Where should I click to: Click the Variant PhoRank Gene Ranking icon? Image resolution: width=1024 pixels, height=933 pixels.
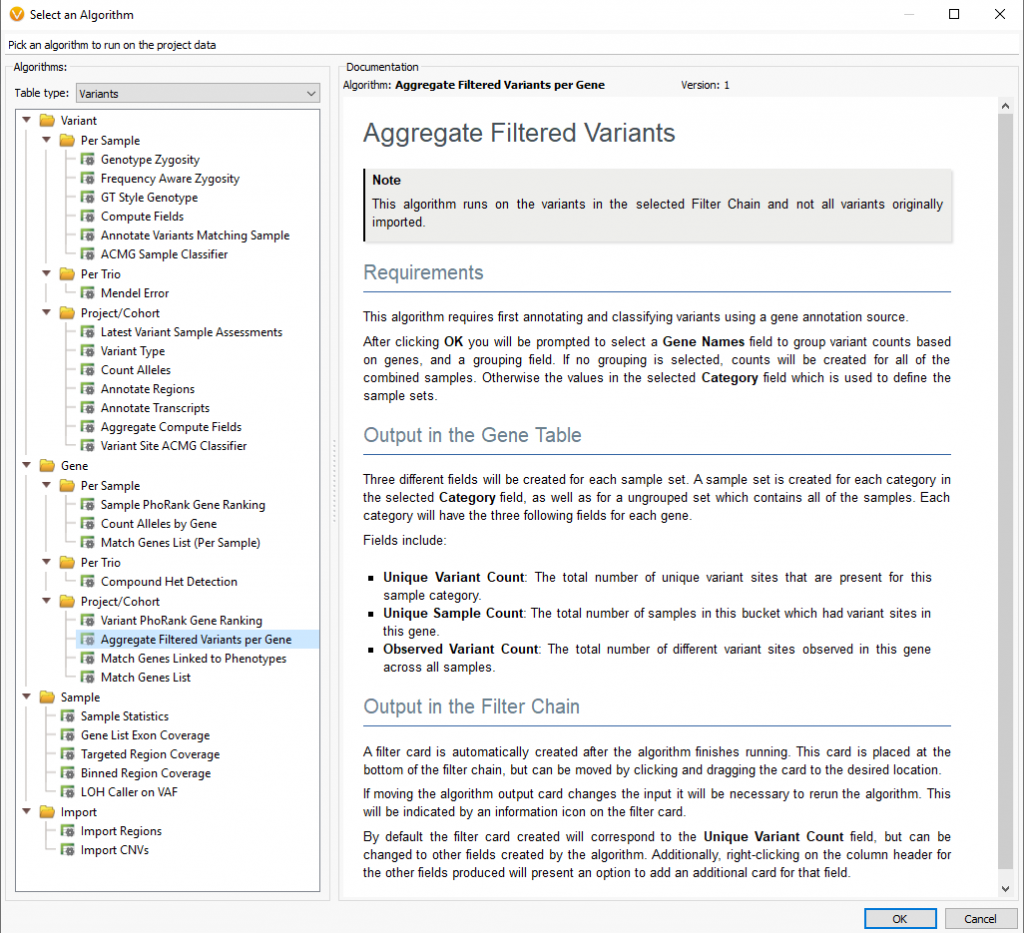pyautogui.click(x=88, y=620)
